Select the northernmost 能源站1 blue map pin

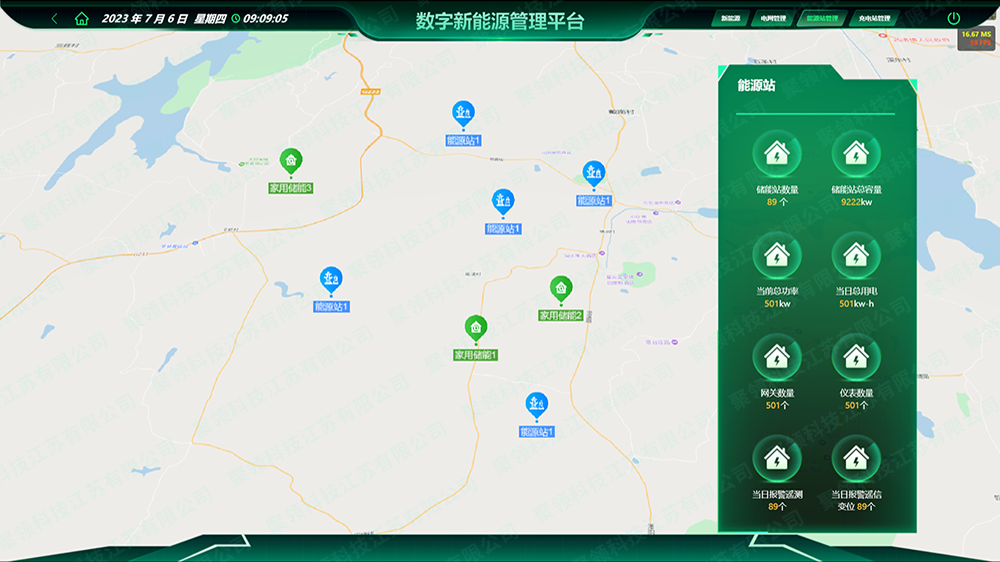463,115
